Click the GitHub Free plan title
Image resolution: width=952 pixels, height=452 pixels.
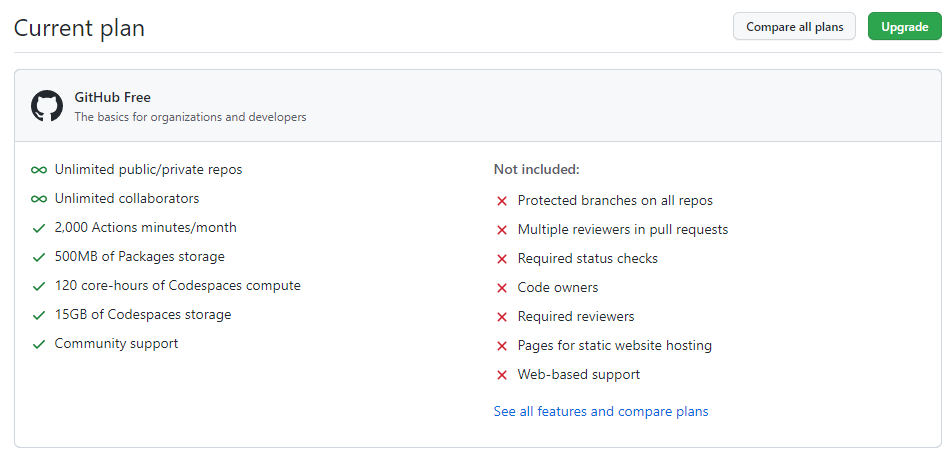click(112, 97)
